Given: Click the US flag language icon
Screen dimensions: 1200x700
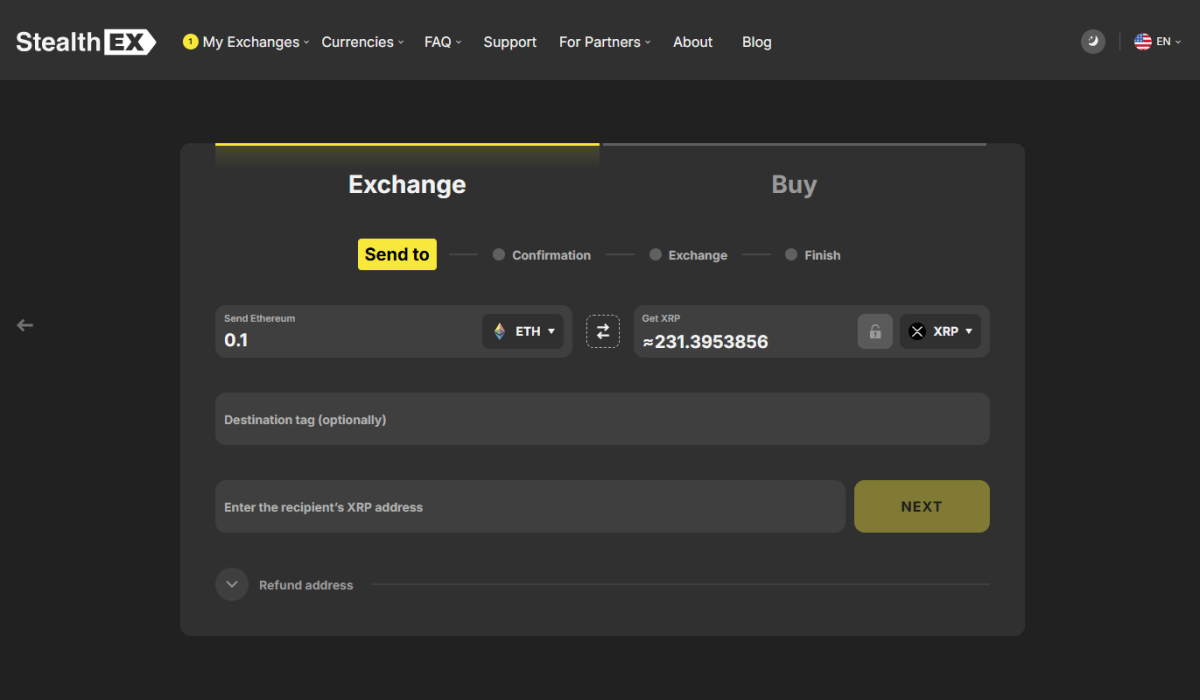Looking at the screenshot, I should pyautogui.click(x=1142, y=42).
